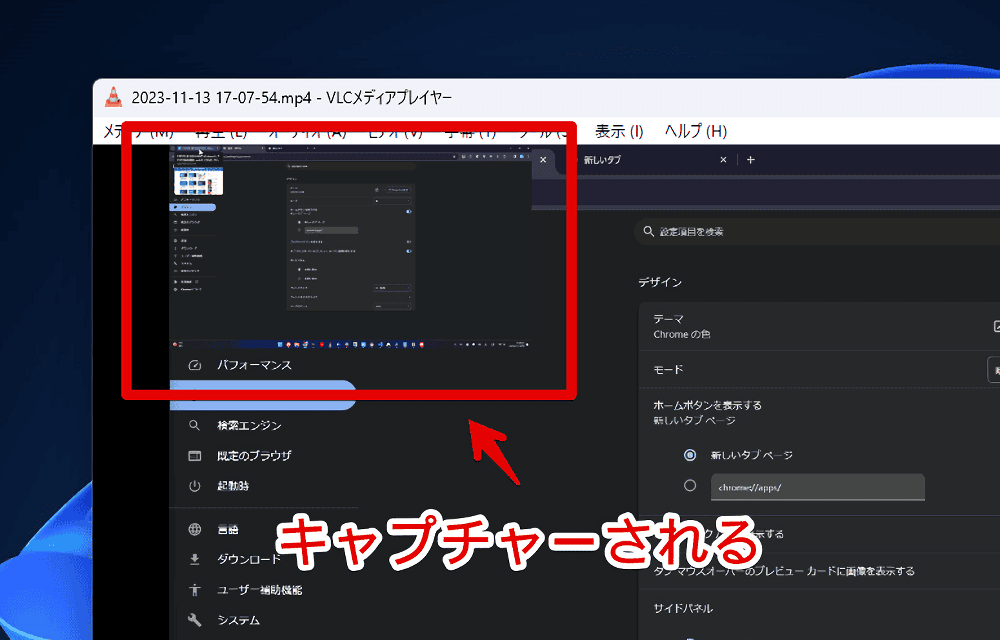Click the power icon beside 起動時
The width and height of the screenshot is (1000, 640).
[195, 486]
